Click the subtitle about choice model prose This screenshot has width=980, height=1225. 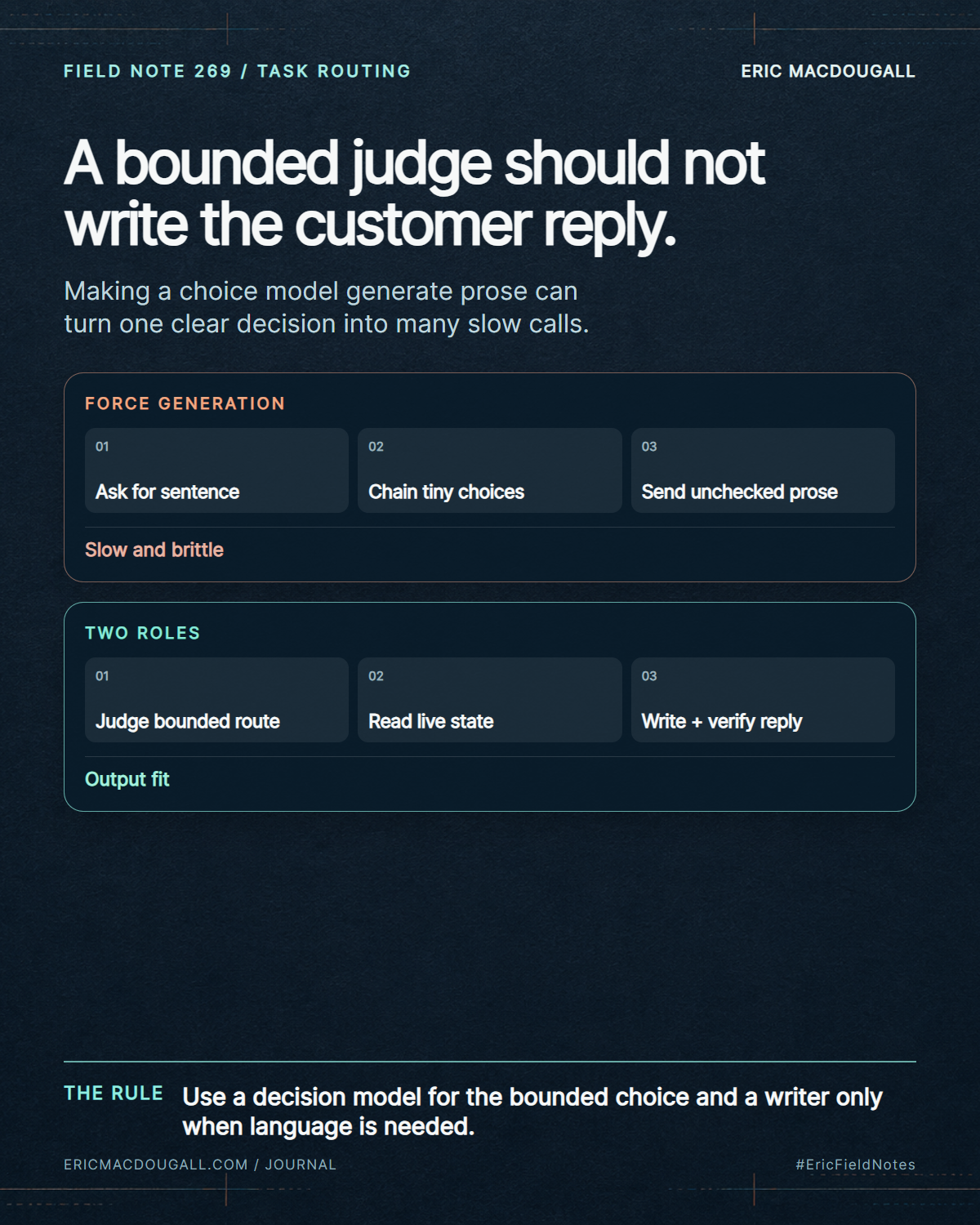coord(326,307)
